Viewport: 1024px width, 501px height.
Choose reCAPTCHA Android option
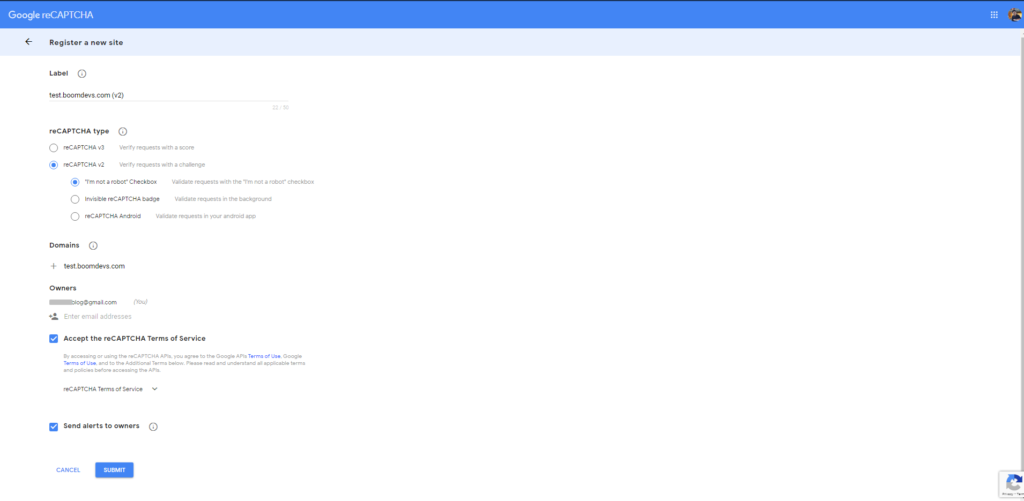[x=75, y=216]
